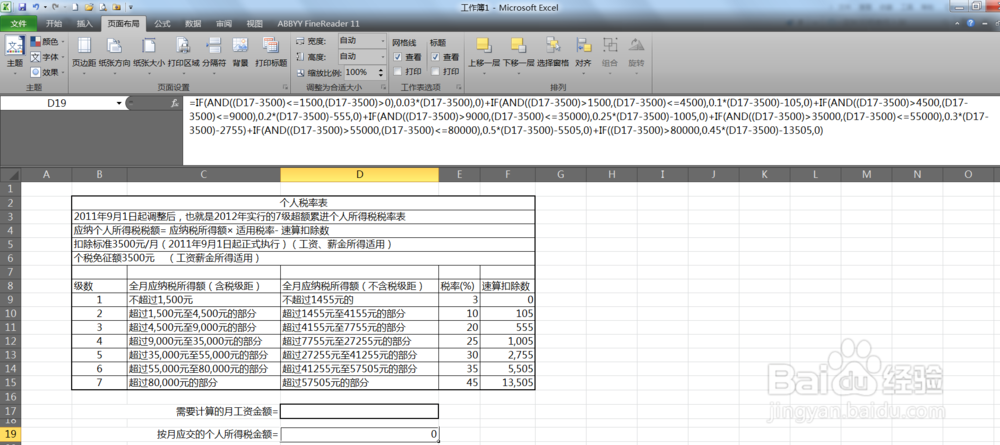Toggle Headings Print (标题 打印) checkbox
Viewport: 1000px width, 445px height.
[436, 71]
